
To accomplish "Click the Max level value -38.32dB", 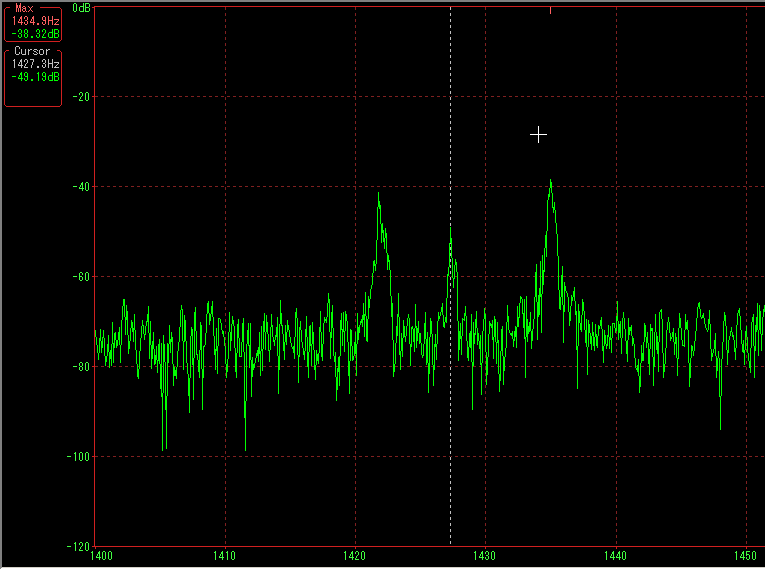I will (36, 34).
